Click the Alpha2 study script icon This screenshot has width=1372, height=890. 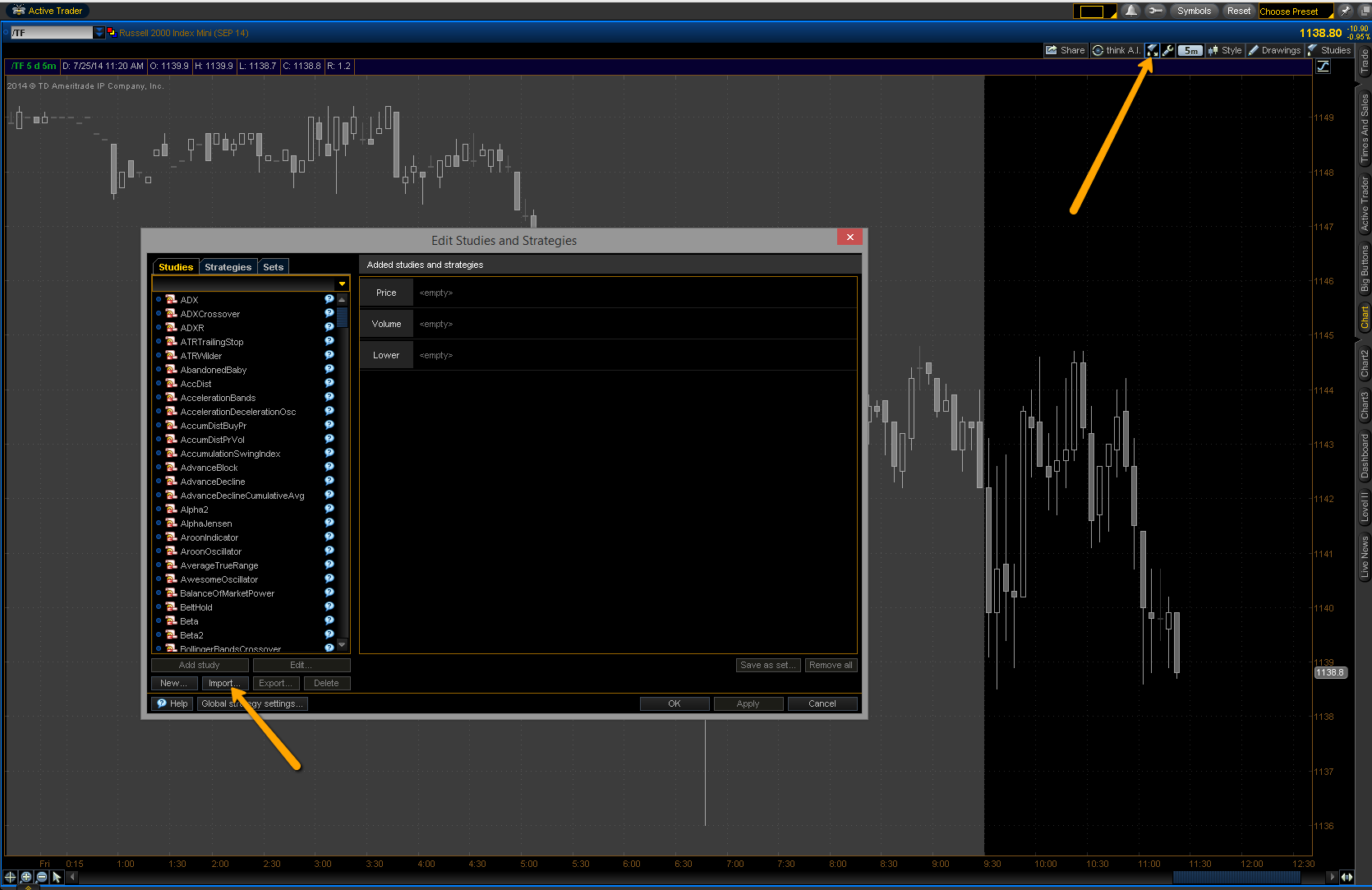pos(172,509)
